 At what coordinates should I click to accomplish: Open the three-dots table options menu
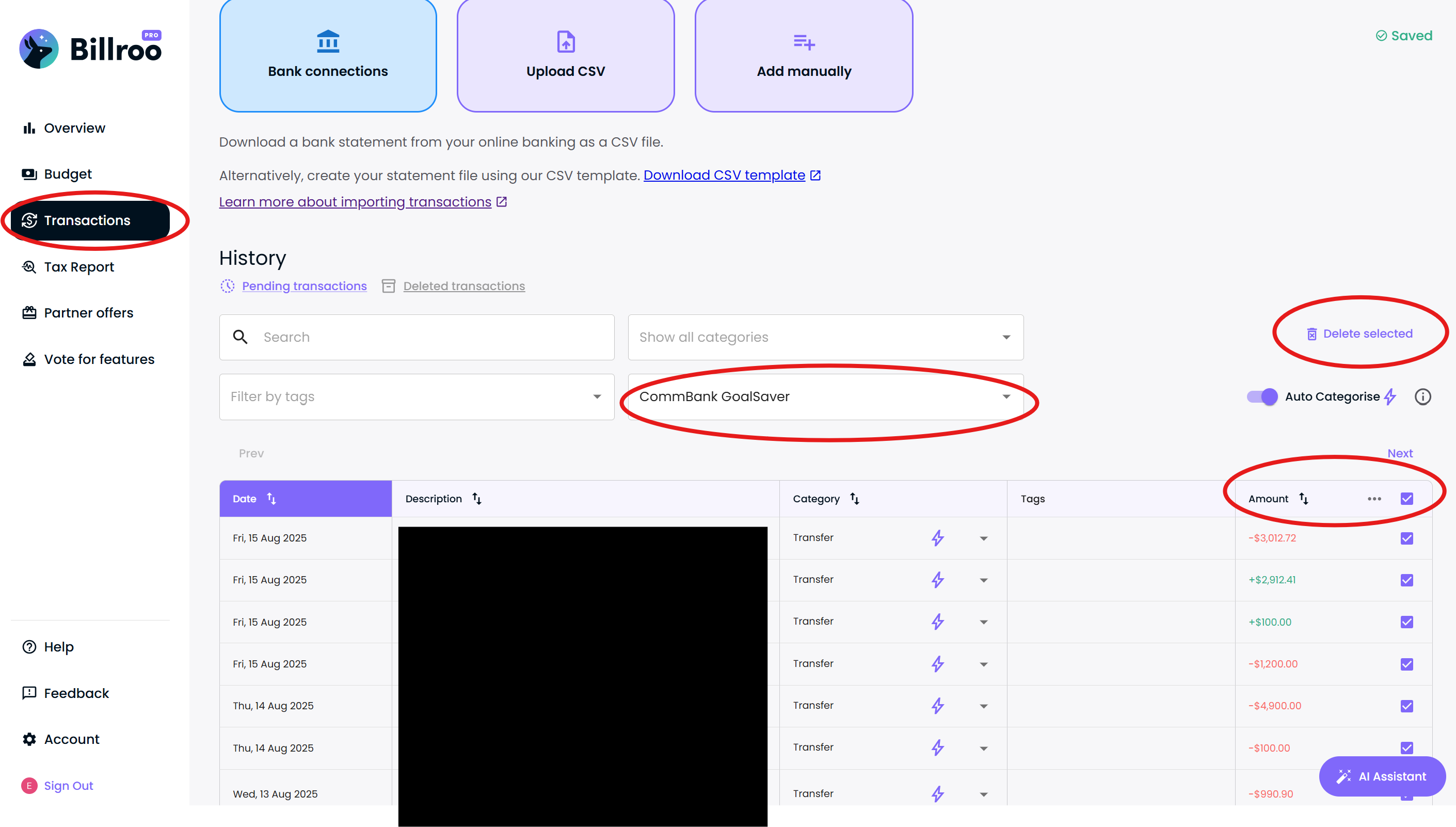tap(1374, 499)
